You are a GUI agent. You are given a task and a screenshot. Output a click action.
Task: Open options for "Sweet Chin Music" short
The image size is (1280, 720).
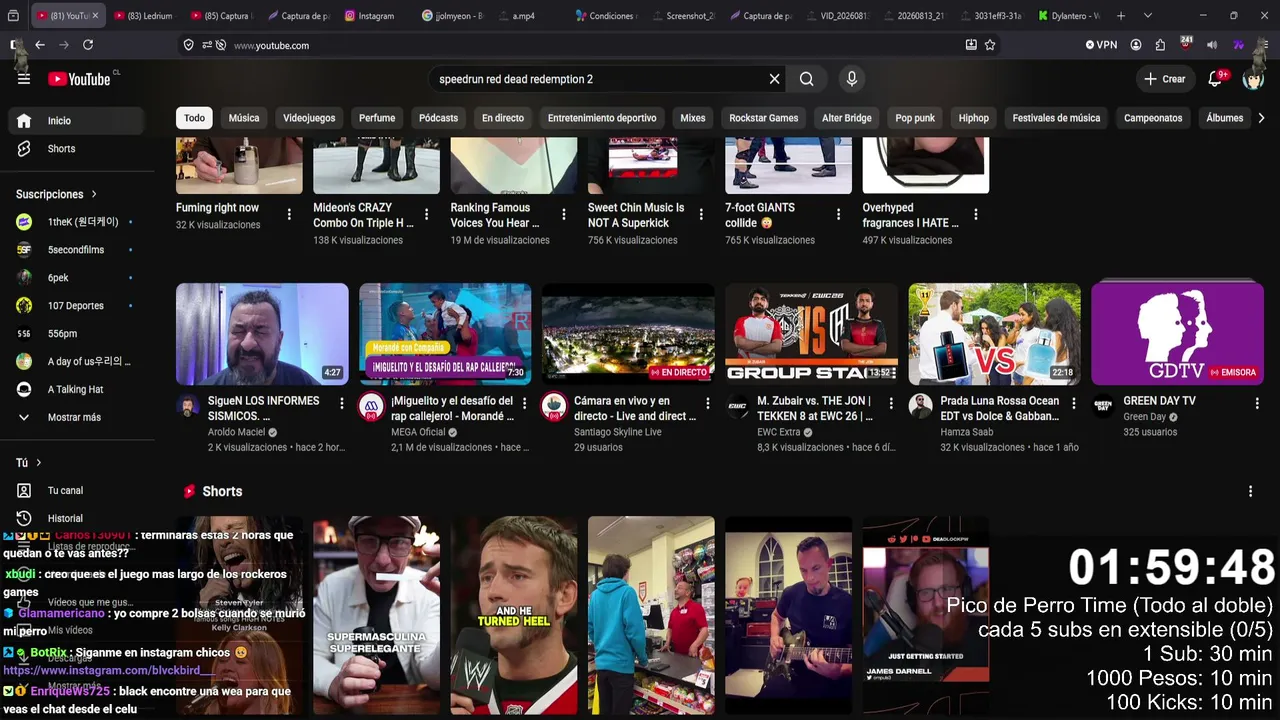pos(701,214)
